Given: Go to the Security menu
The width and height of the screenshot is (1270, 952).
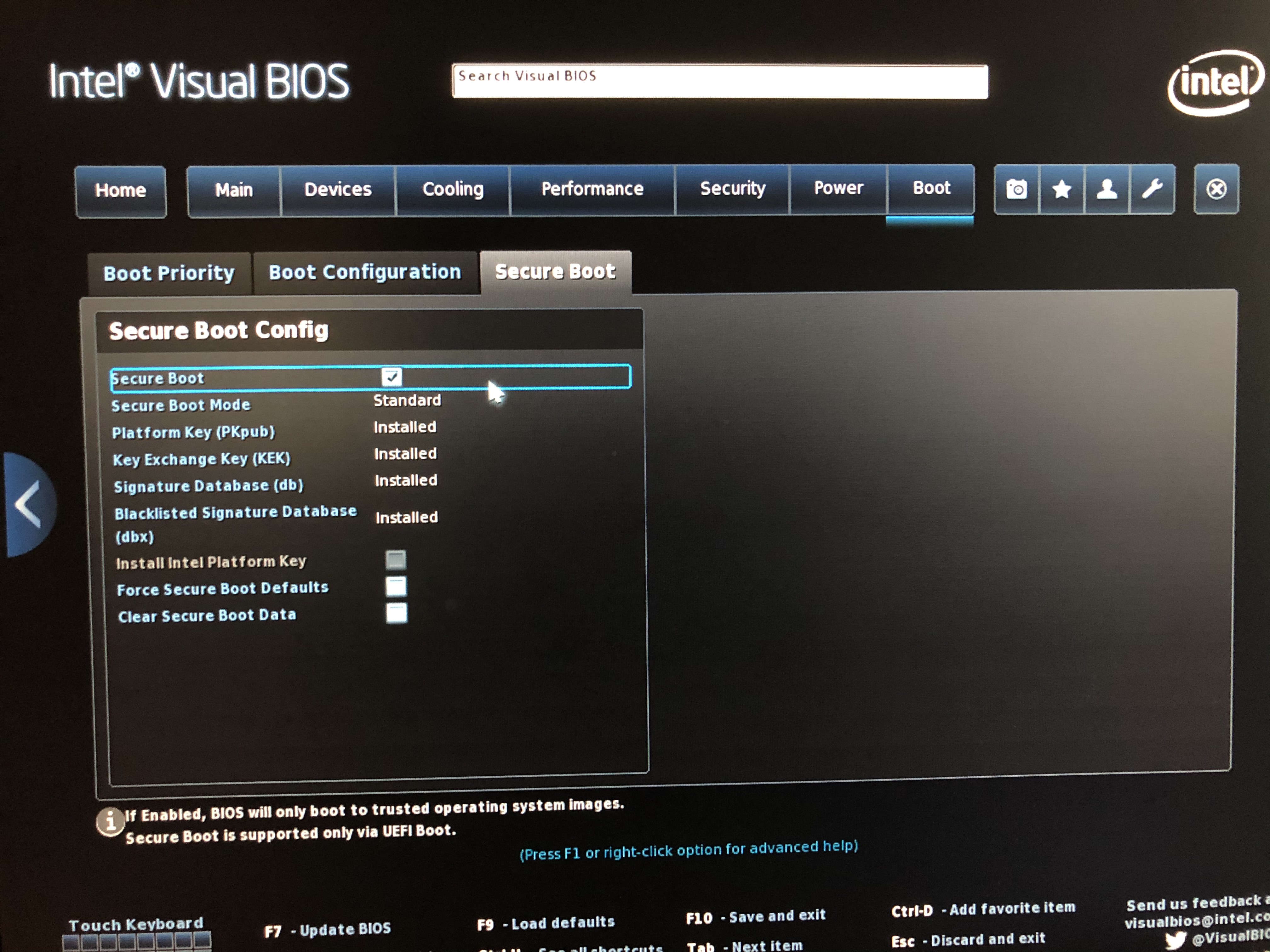Looking at the screenshot, I should [x=733, y=188].
